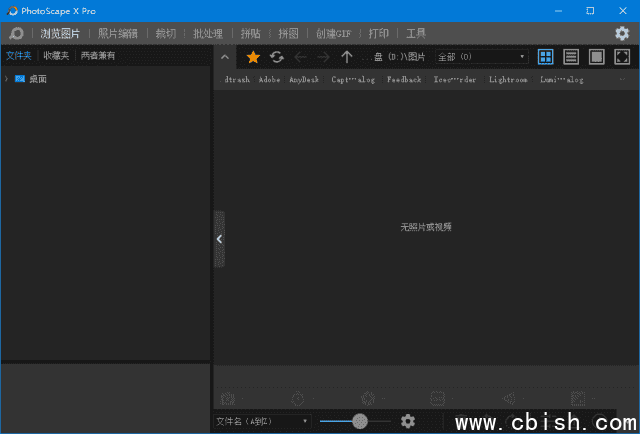Go up to parent folder arrow

[x=347, y=57]
